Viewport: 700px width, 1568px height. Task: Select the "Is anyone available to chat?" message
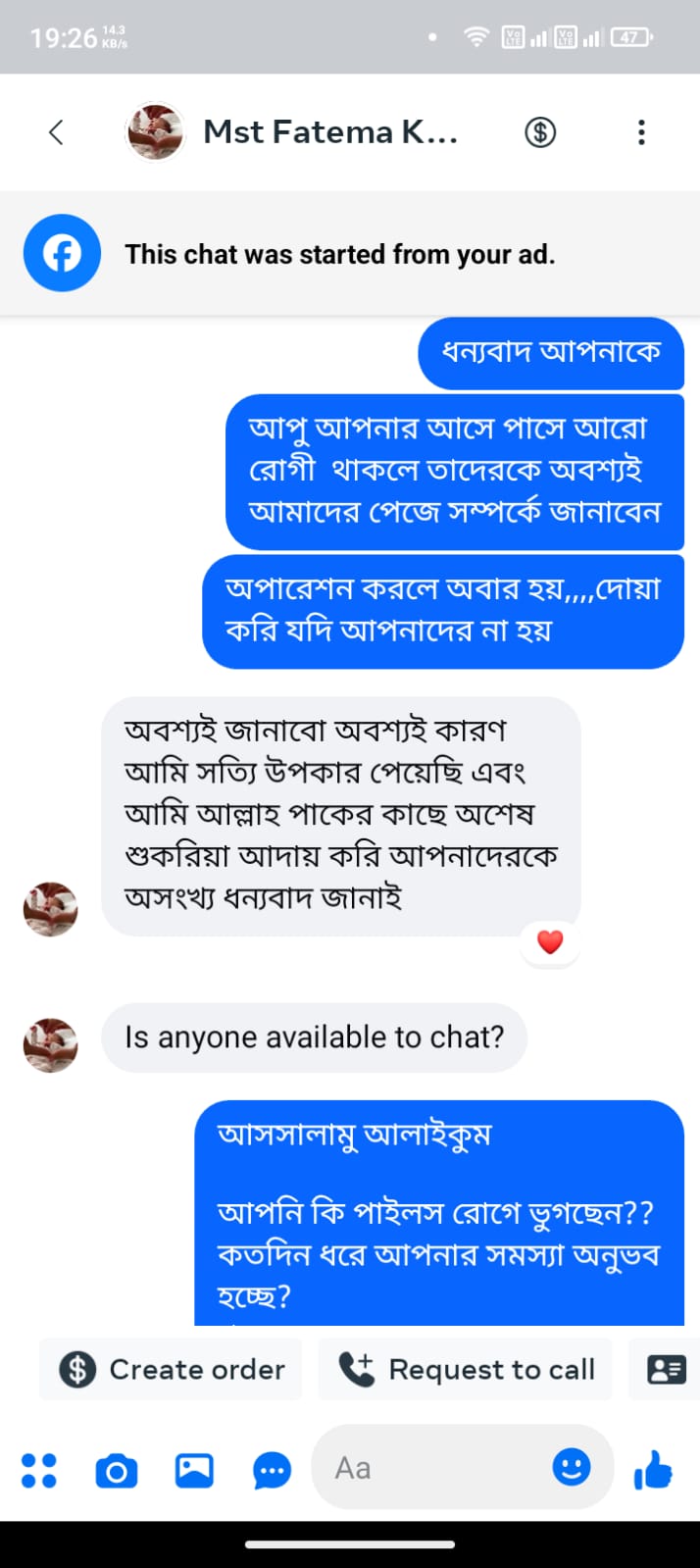coord(314,1037)
